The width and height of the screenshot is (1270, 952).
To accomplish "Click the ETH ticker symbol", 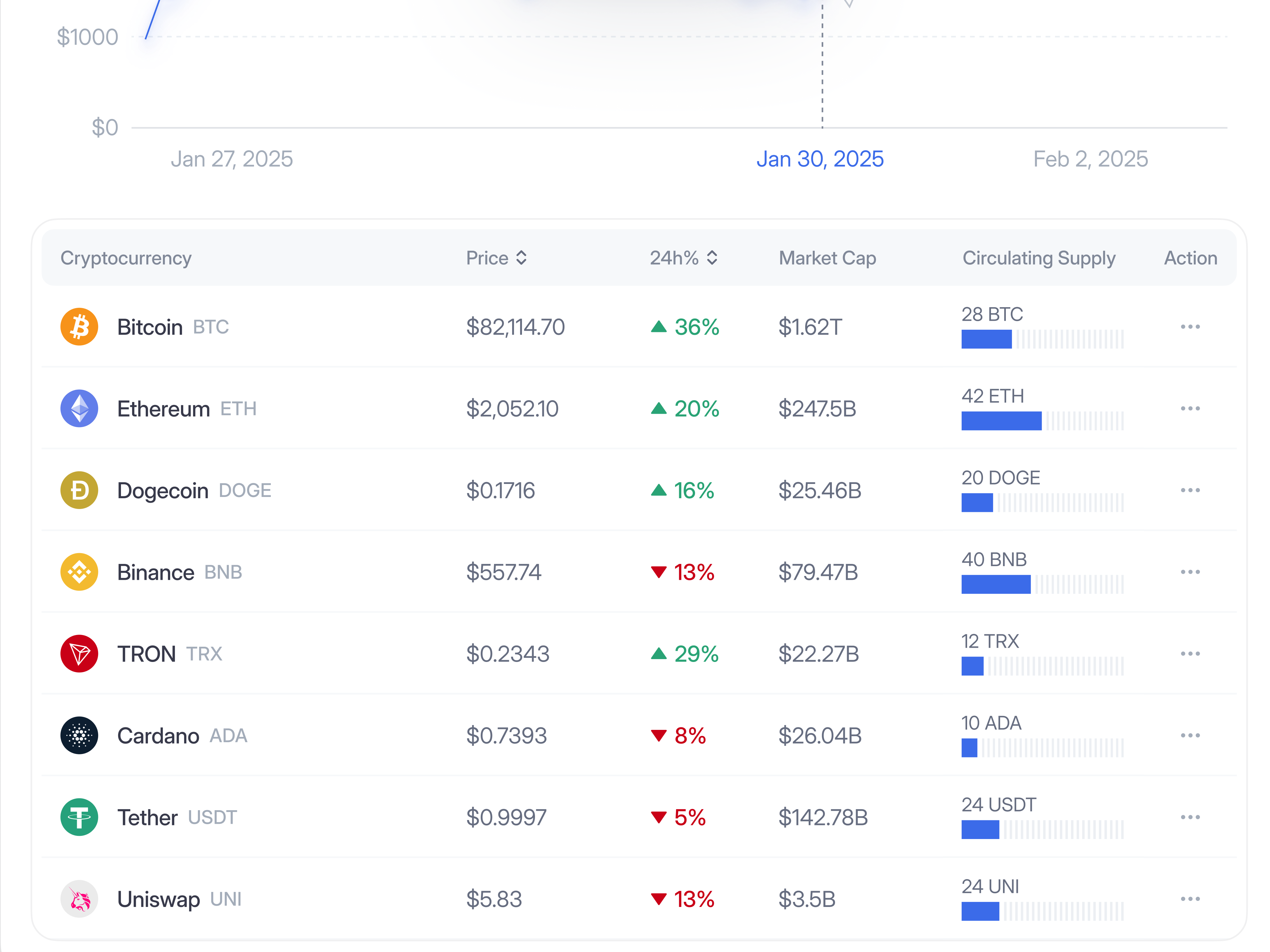I will pos(238,409).
